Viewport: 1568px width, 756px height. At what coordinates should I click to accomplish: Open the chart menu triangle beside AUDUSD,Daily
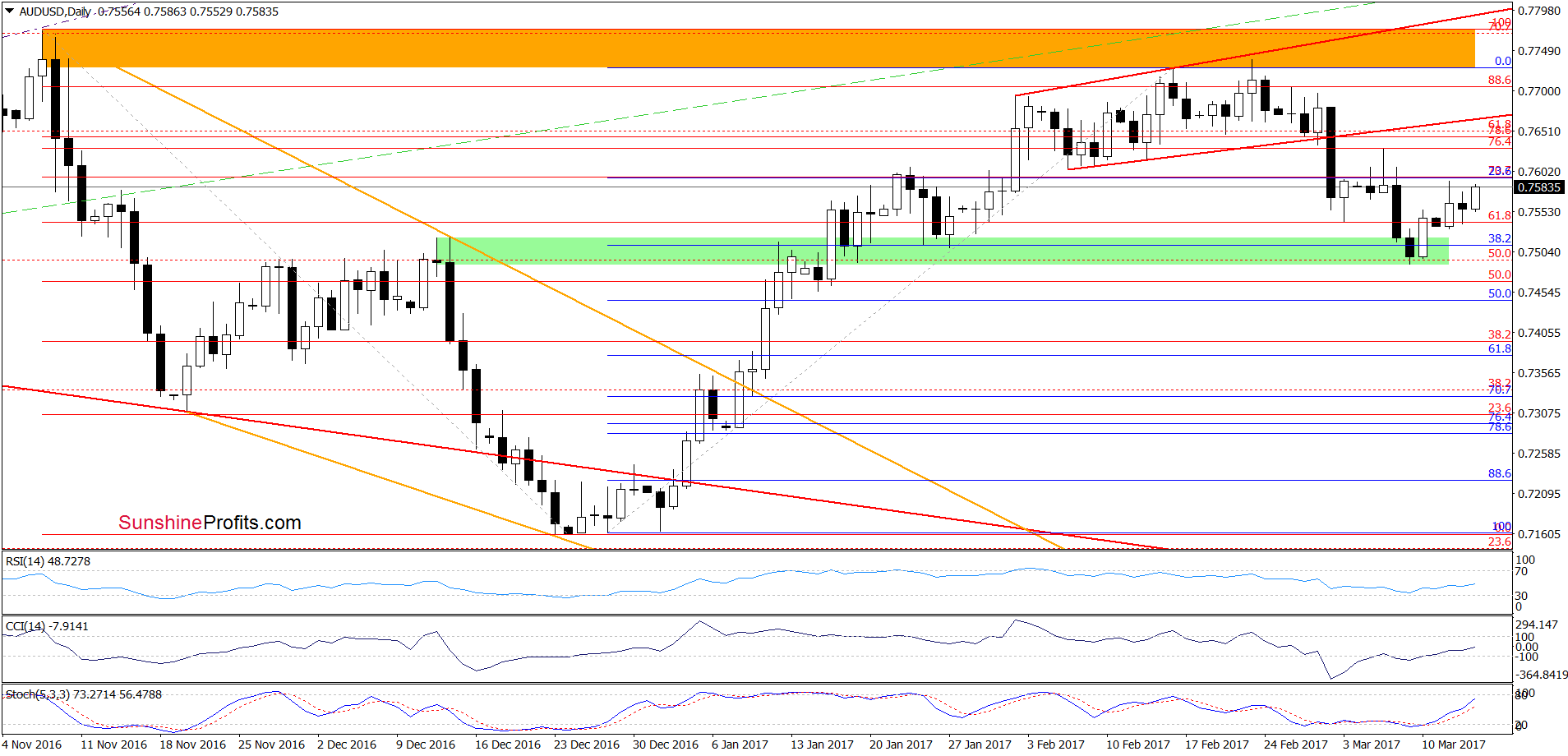point(9,12)
